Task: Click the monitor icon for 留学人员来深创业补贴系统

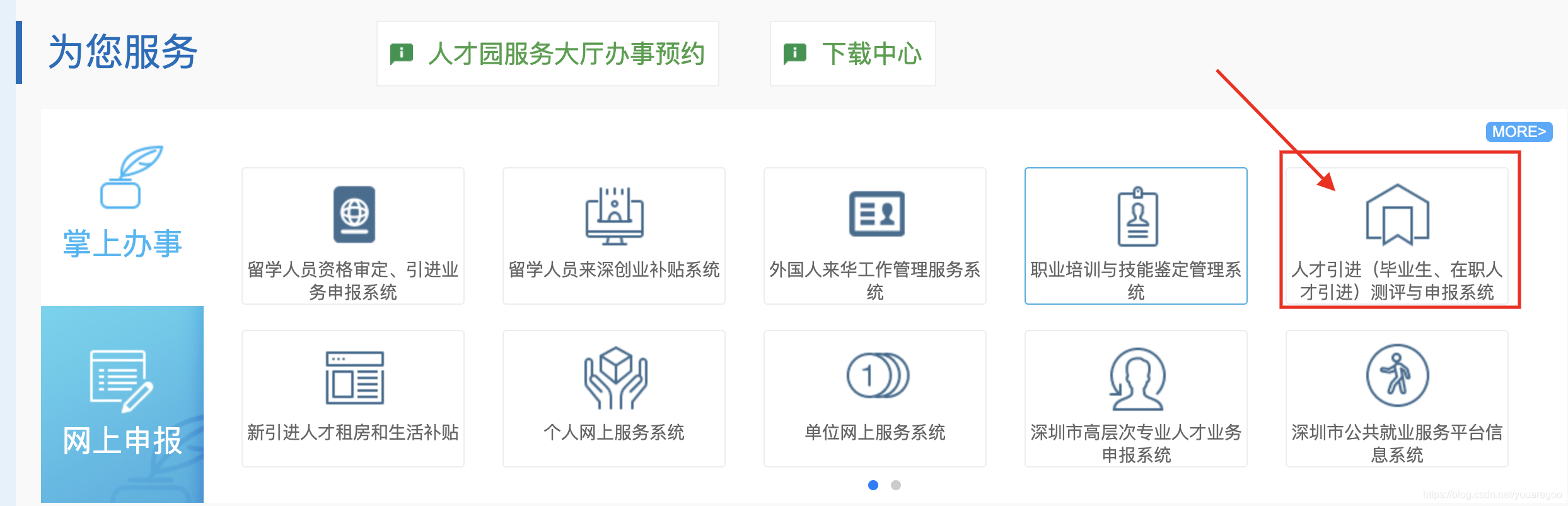Action: tap(614, 215)
